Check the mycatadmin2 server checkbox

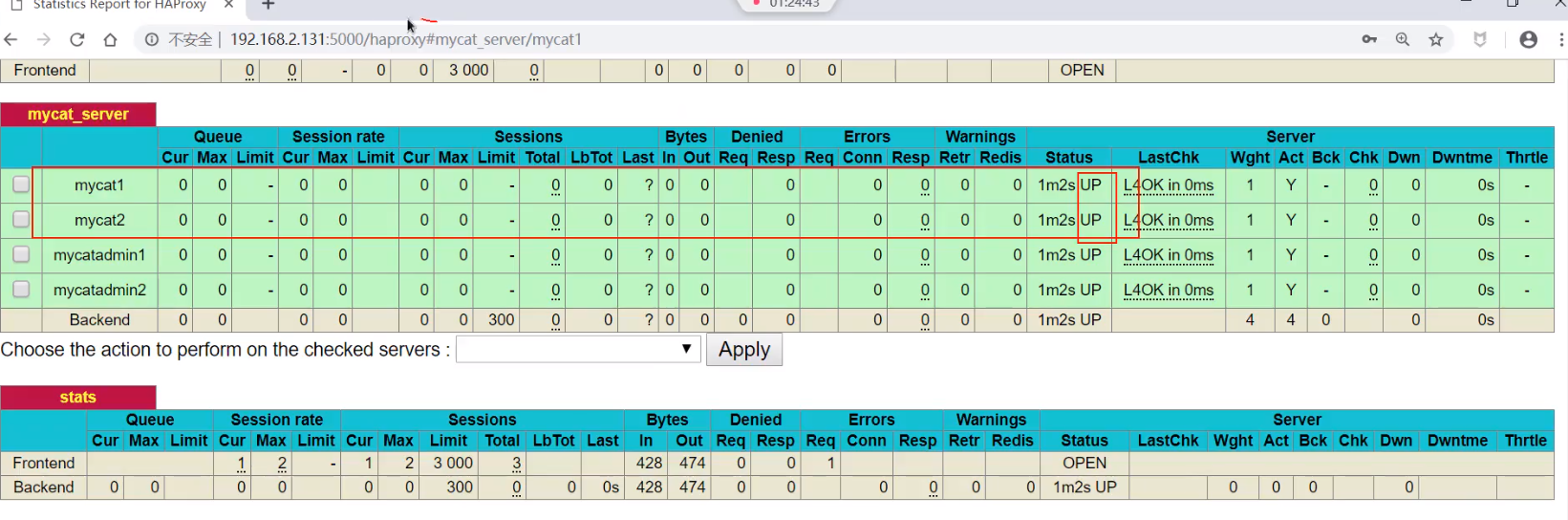[21, 289]
